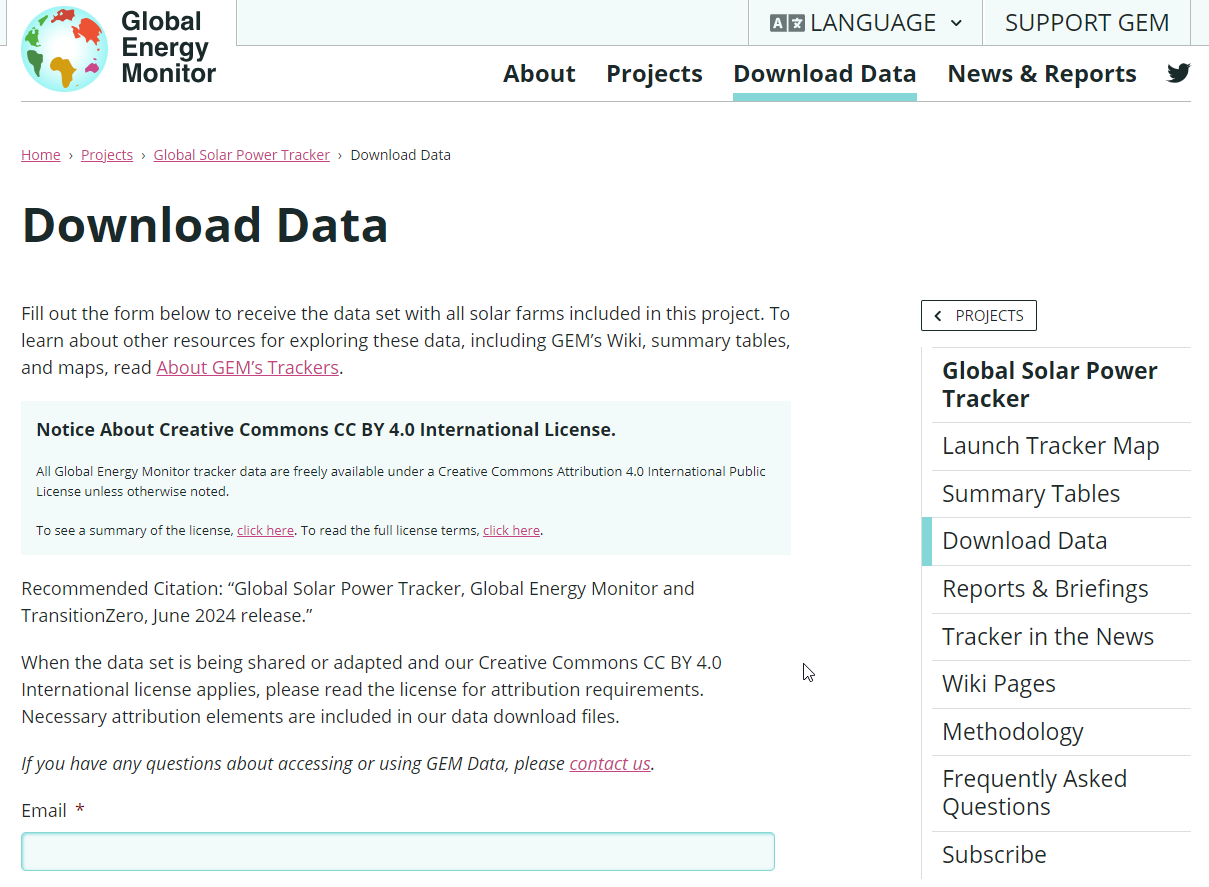Open Global Solar Power Tracker breadcrumb
The image size is (1209, 887).
tap(241, 155)
